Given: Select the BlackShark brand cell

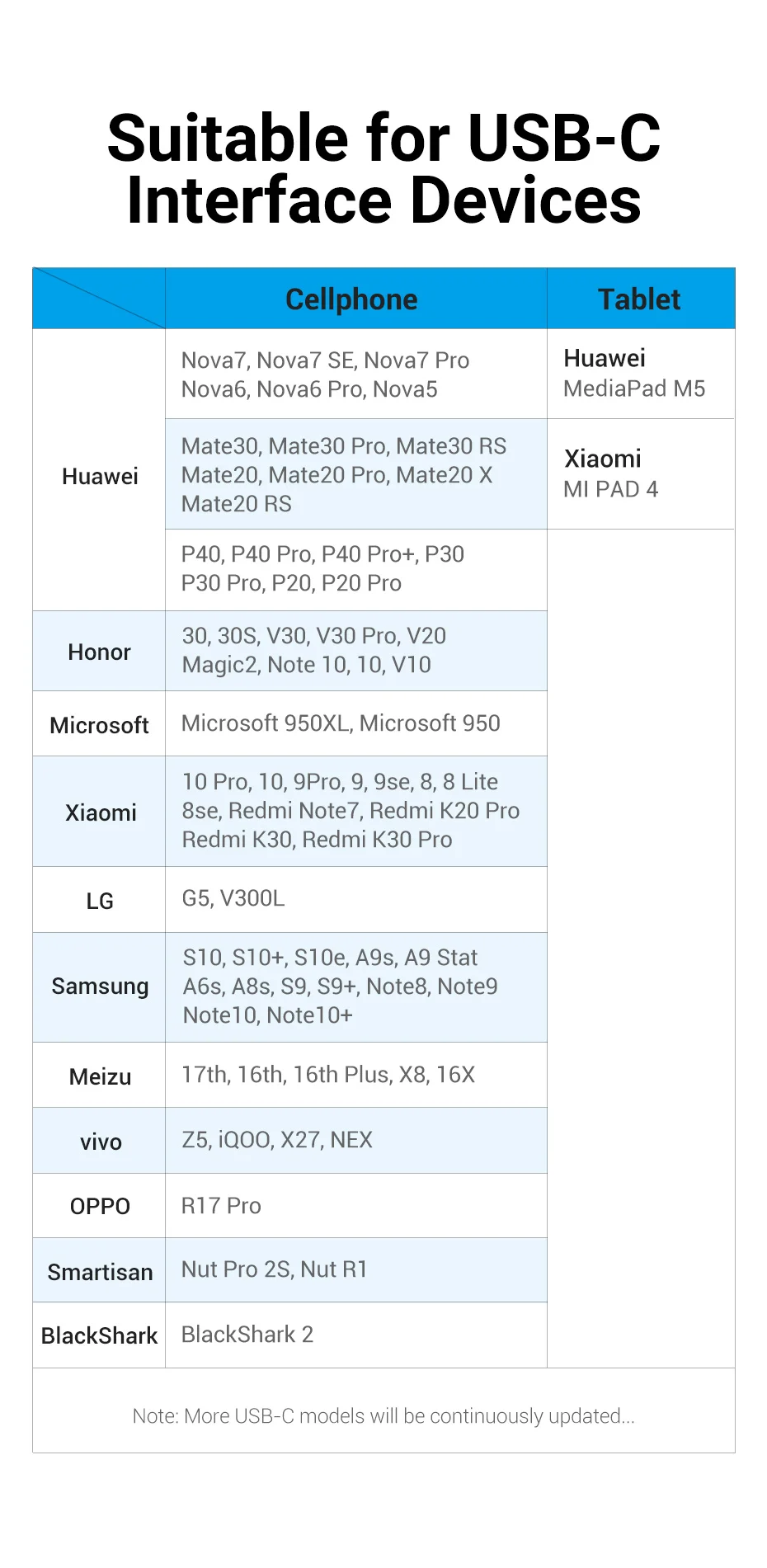Looking at the screenshot, I should 100,1336.
